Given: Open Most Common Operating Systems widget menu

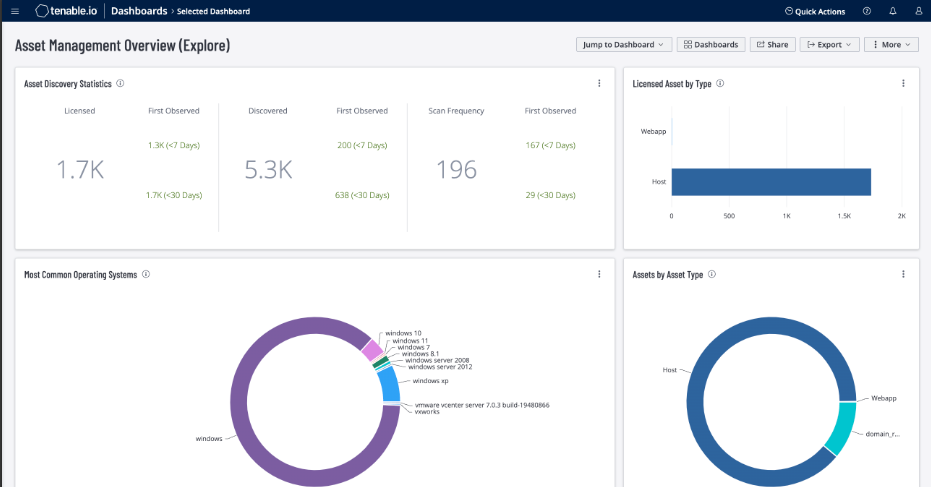Looking at the screenshot, I should (x=599, y=274).
